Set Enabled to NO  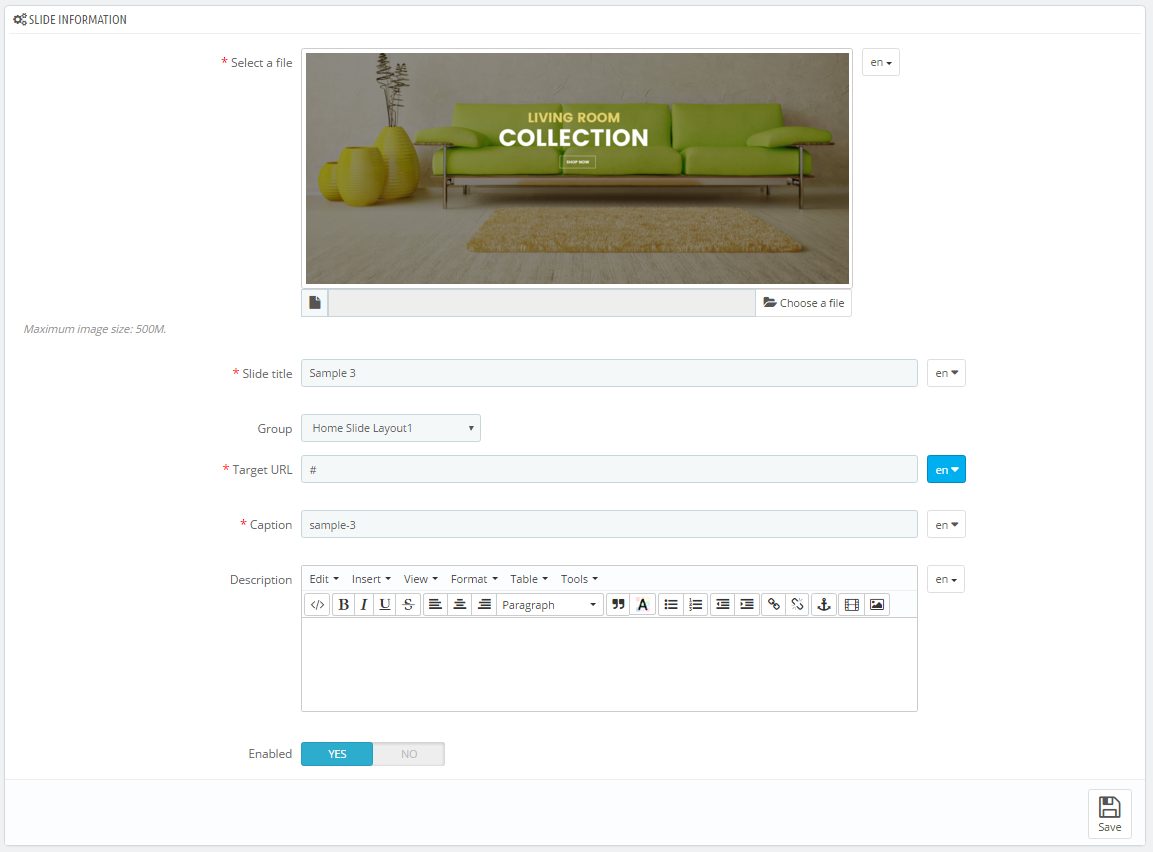tap(409, 753)
